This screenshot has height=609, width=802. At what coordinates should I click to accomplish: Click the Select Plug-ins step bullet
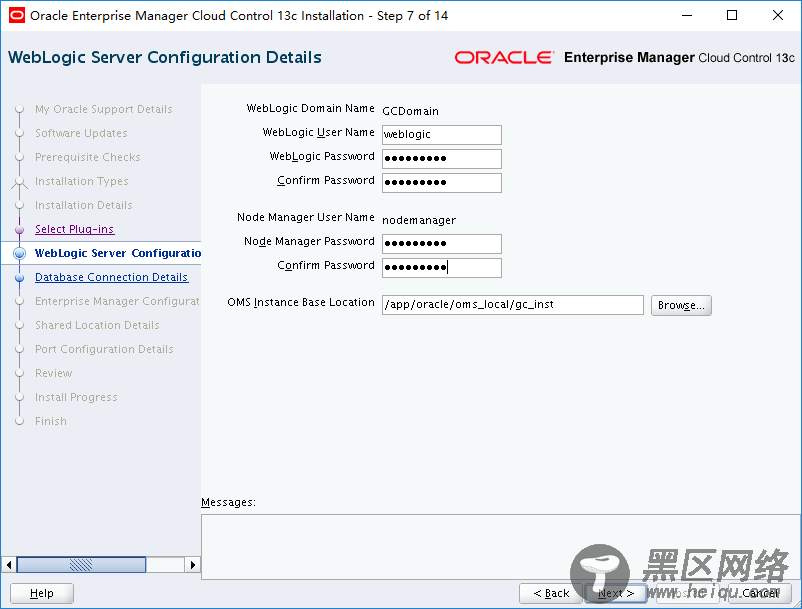pyautogui.click(x=19, y=230)
